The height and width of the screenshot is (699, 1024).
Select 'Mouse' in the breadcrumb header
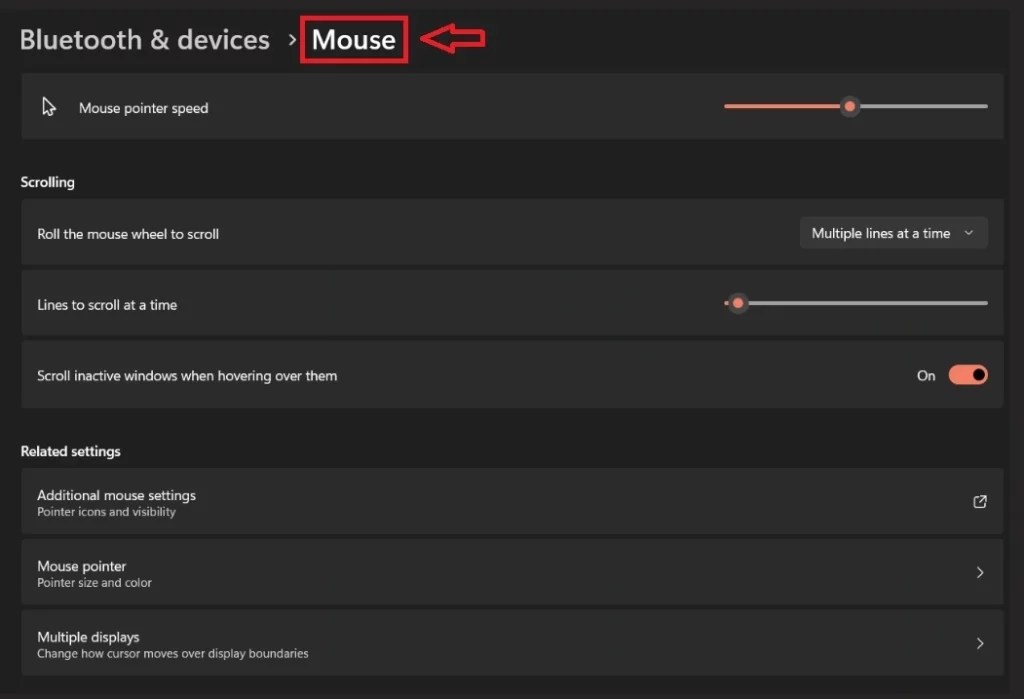pos(353,40)
